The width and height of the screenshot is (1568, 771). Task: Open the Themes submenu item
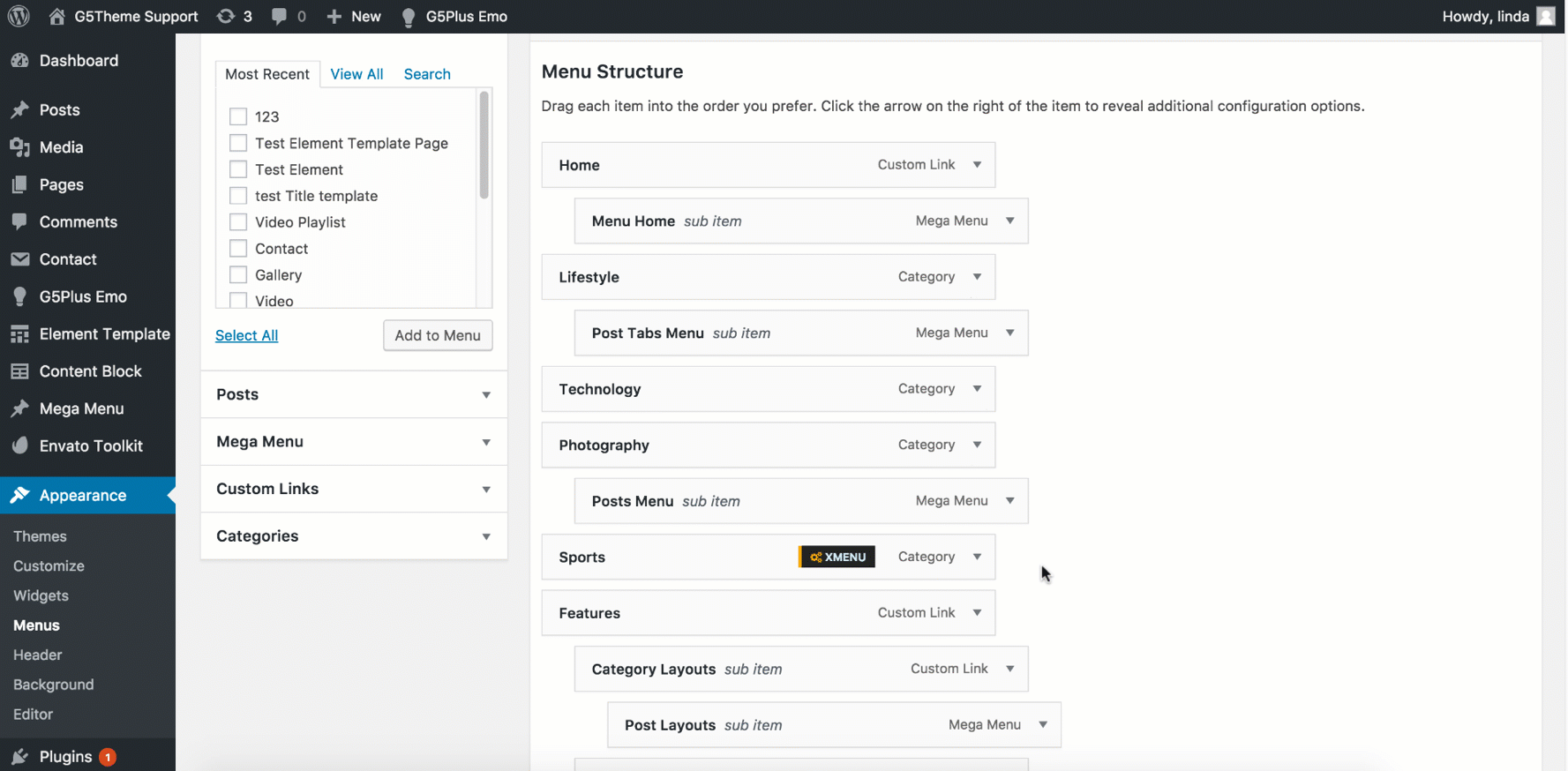click(40, 536)
